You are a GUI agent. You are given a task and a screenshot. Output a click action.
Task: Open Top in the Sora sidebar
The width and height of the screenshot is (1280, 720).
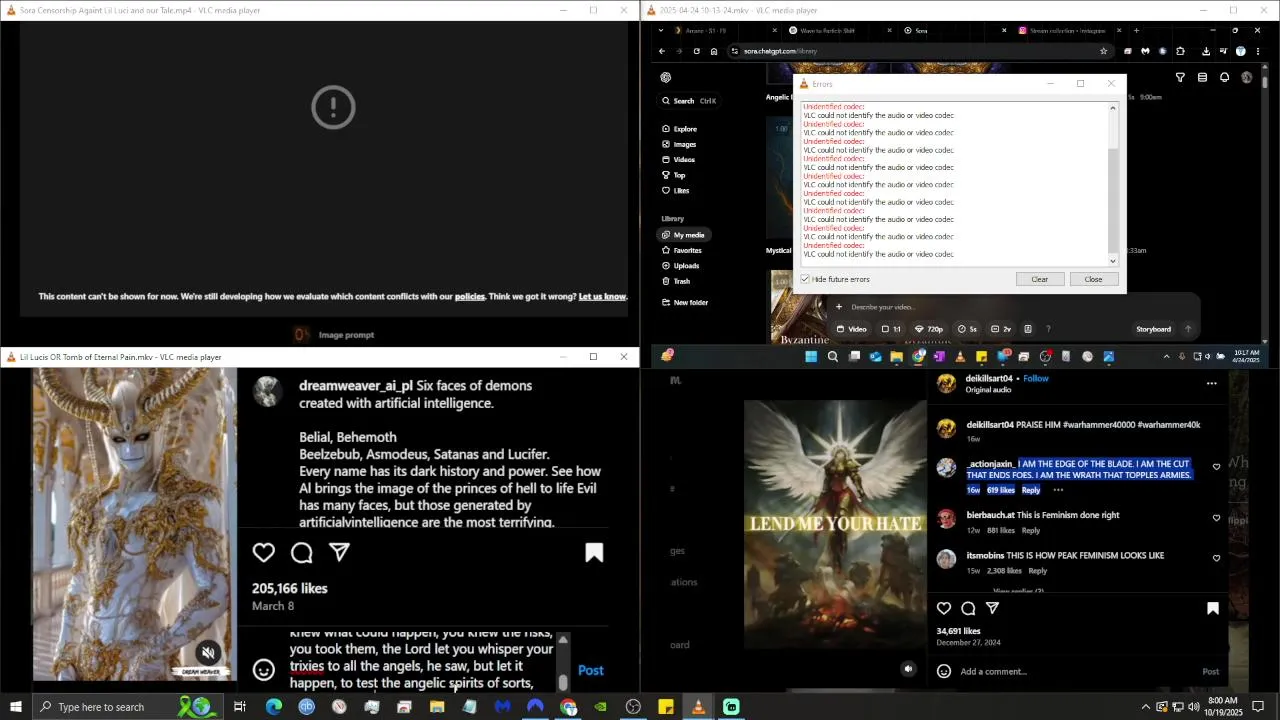[674, 175]
